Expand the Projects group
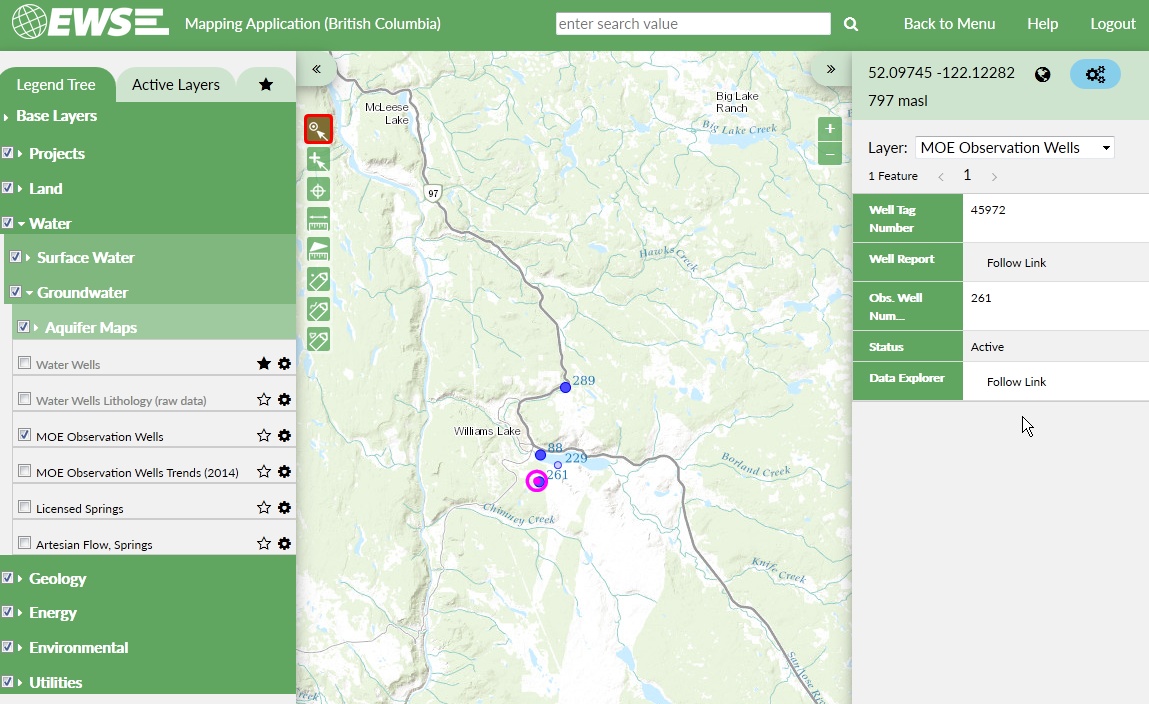Image resolution: width=1149 pixels, height=704 pixels. [21, 154]
